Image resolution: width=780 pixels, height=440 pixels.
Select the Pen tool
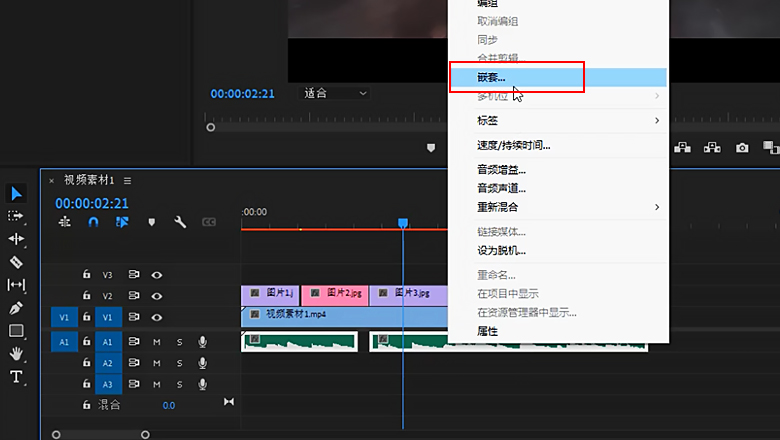(x=16, y=308)
